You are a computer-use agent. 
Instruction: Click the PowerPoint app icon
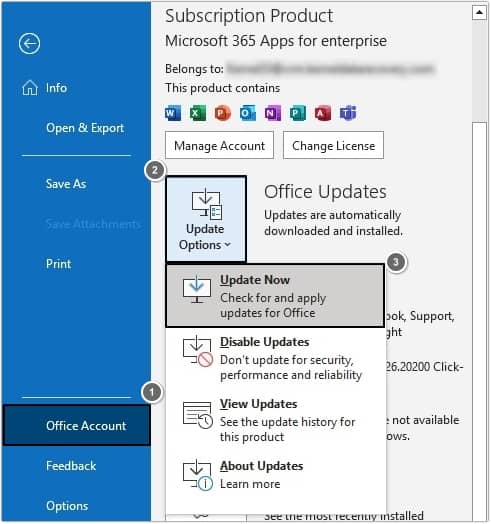point(223,113)
